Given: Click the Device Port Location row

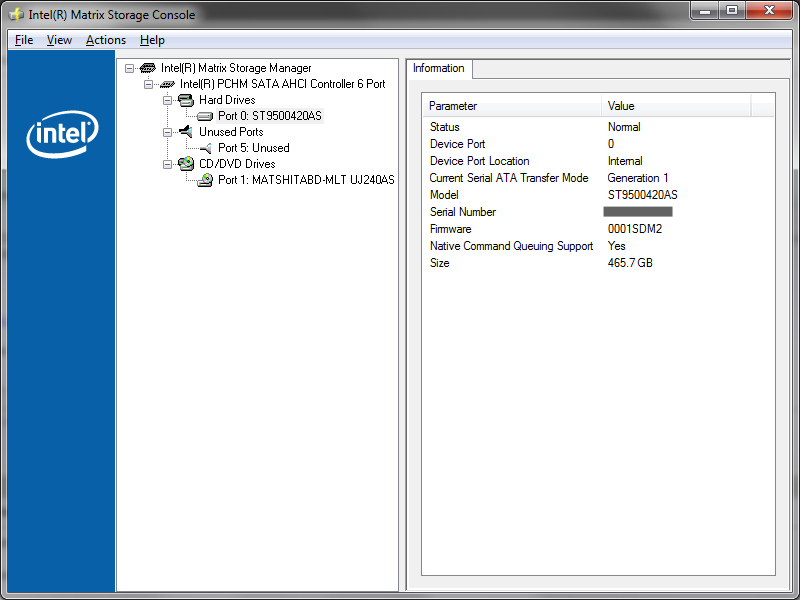Looking at the screenshot, I should click(598, 161).
